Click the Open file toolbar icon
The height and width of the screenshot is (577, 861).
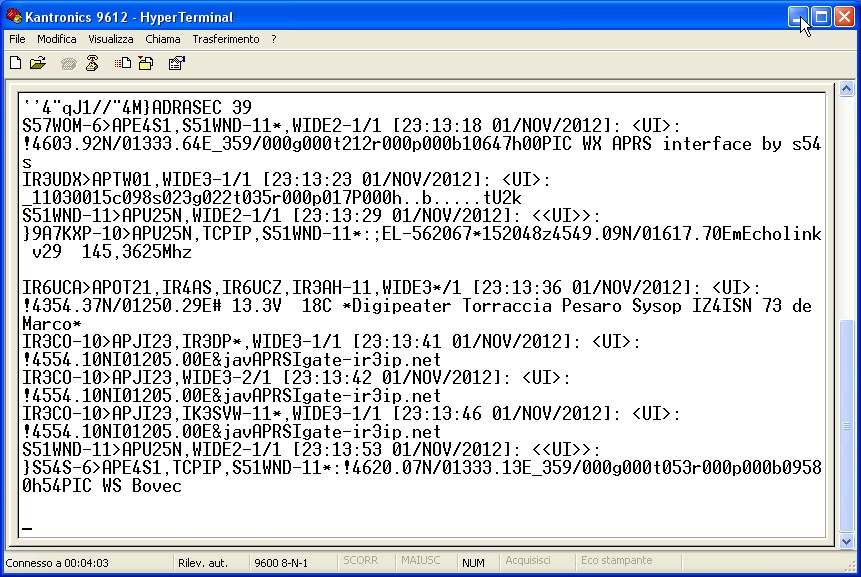click(x=37, y=63)
